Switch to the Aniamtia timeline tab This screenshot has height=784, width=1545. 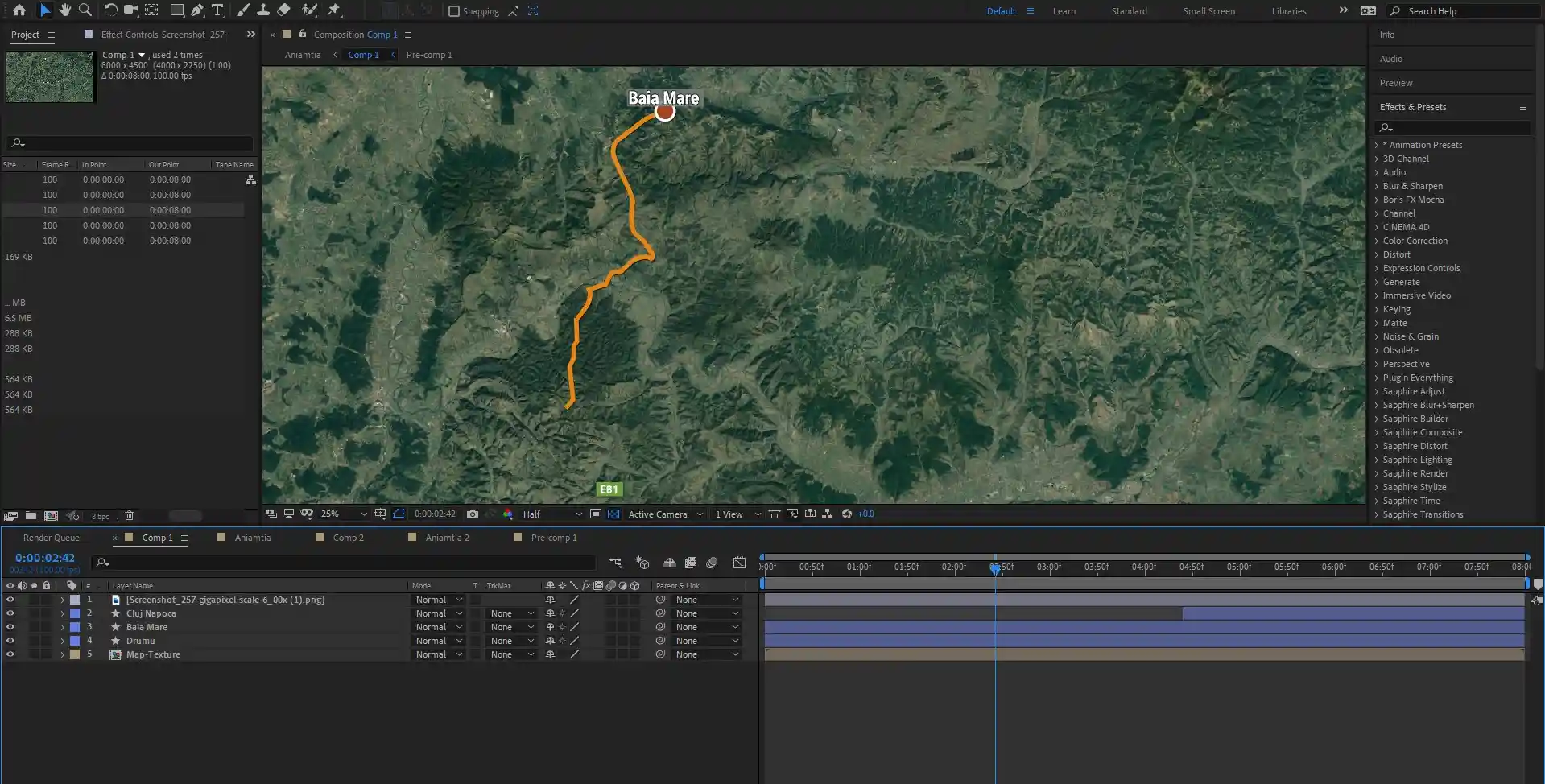coord(253,538)
